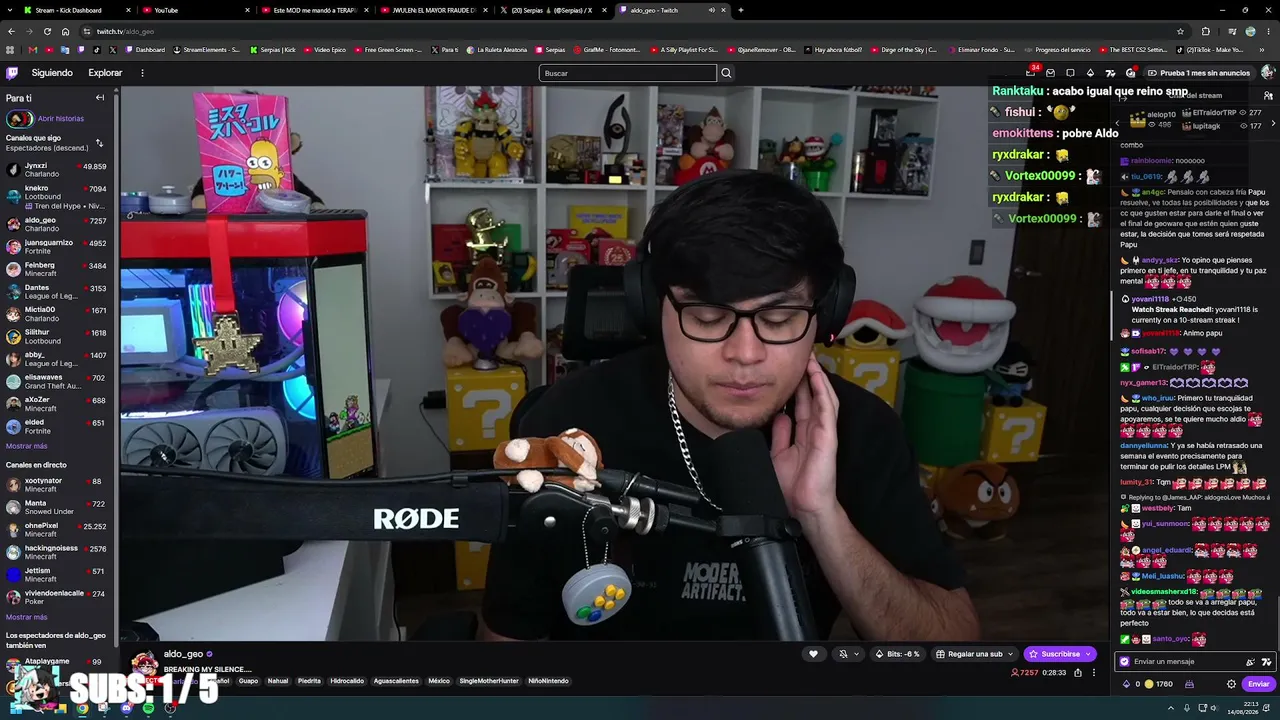Open the Hype Train cake icon in chat

1189,684
